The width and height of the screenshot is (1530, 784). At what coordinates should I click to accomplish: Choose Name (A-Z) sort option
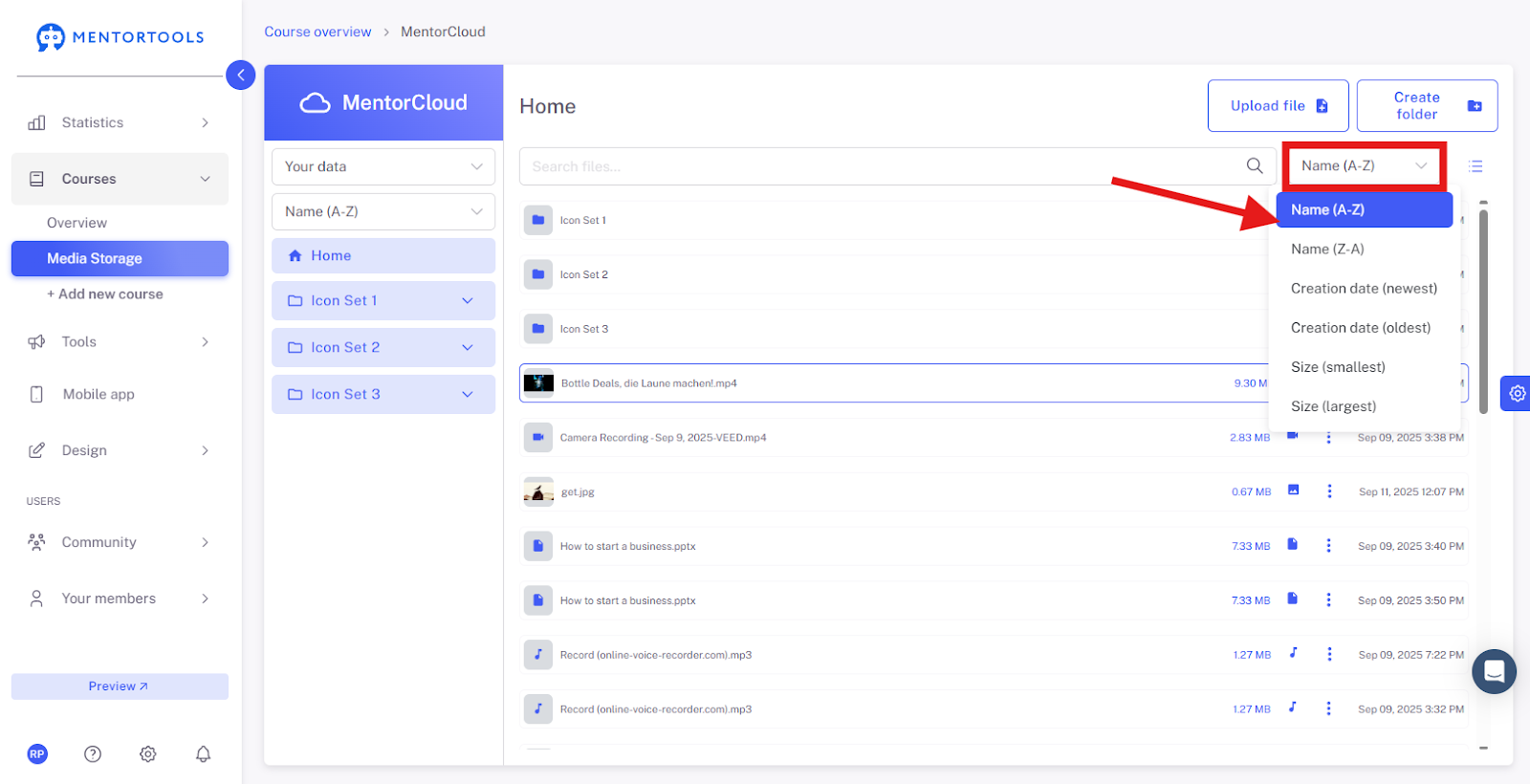1365,209
